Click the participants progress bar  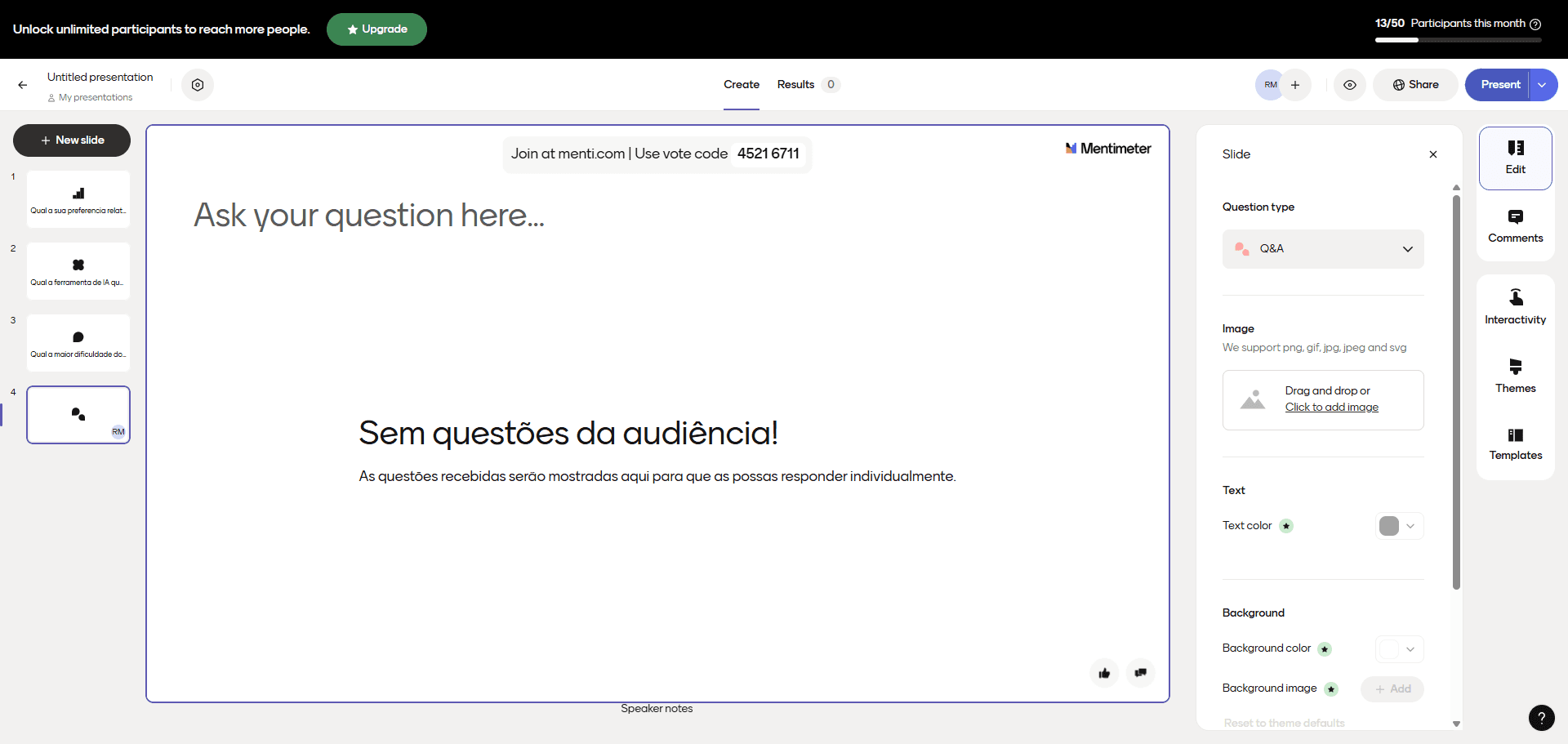[1459, 40]
